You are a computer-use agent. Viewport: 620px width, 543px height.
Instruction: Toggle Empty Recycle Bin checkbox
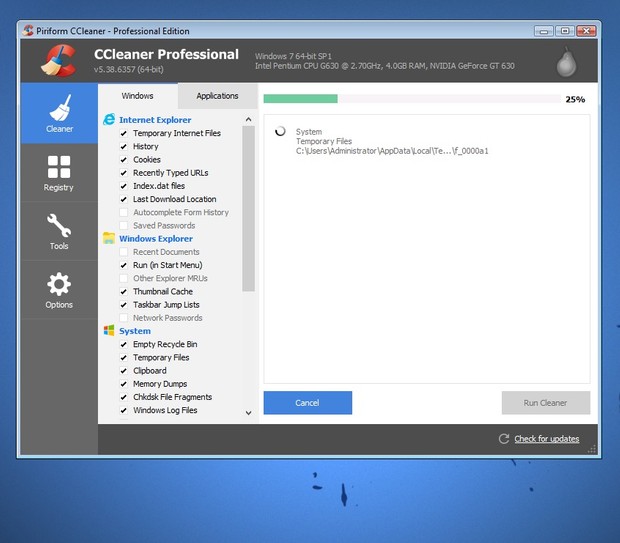tap(124, 344)
